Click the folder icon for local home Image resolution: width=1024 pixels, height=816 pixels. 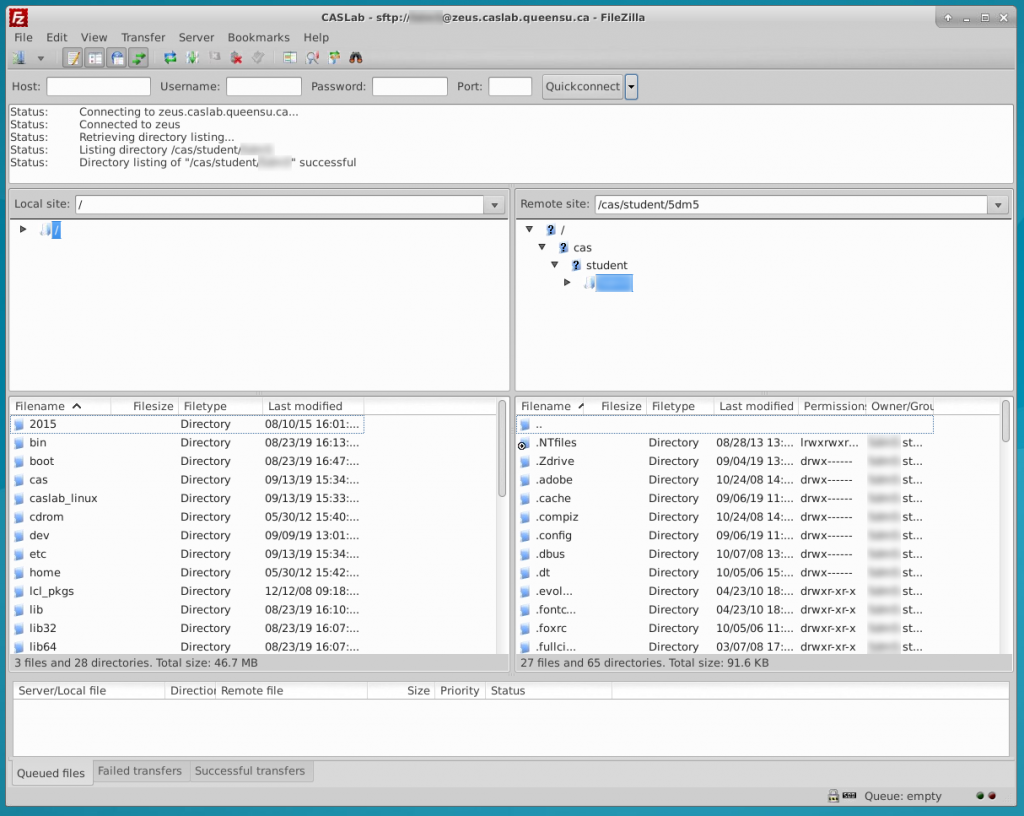(19, 574)
